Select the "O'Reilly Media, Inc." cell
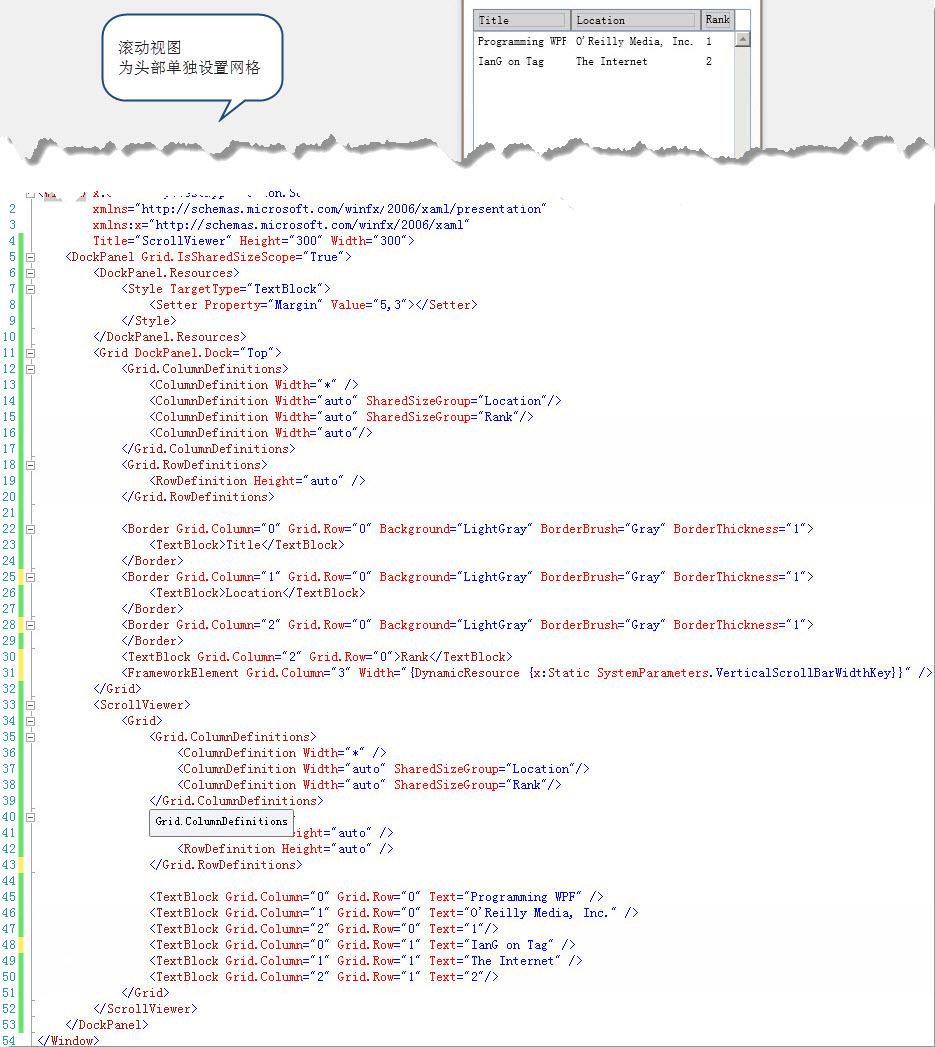 (x=634, y=41)
